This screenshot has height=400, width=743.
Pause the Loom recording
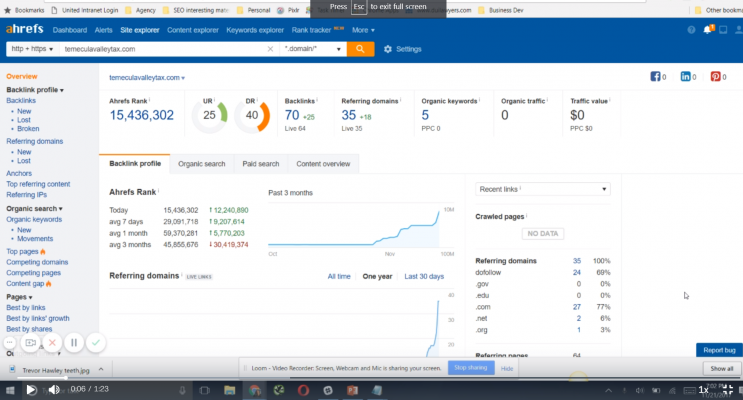(74, 342)
